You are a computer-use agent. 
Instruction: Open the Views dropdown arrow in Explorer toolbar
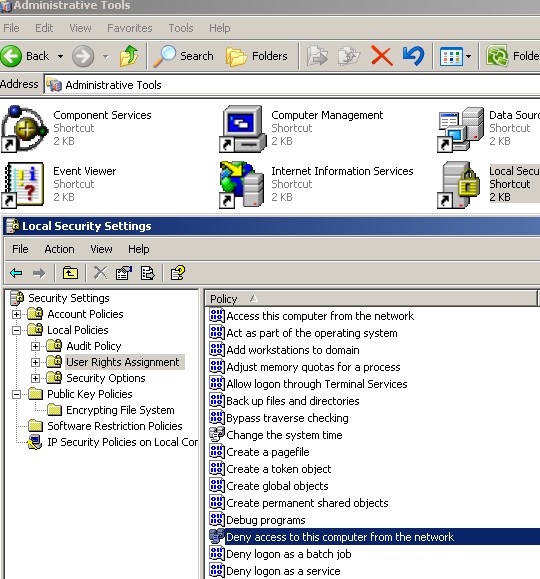[x=468, y=56]
